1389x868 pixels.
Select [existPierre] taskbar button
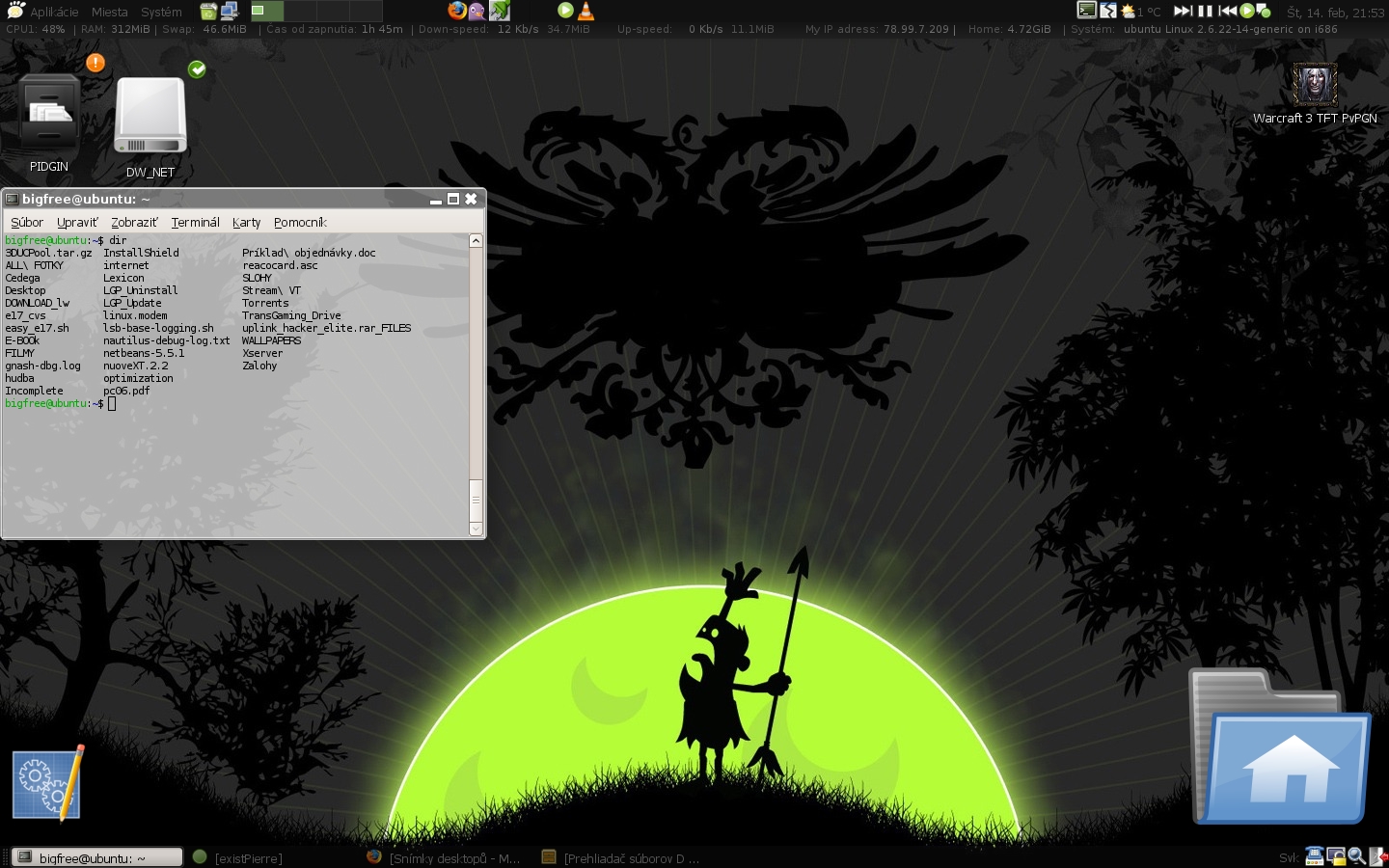pos(237,857)
